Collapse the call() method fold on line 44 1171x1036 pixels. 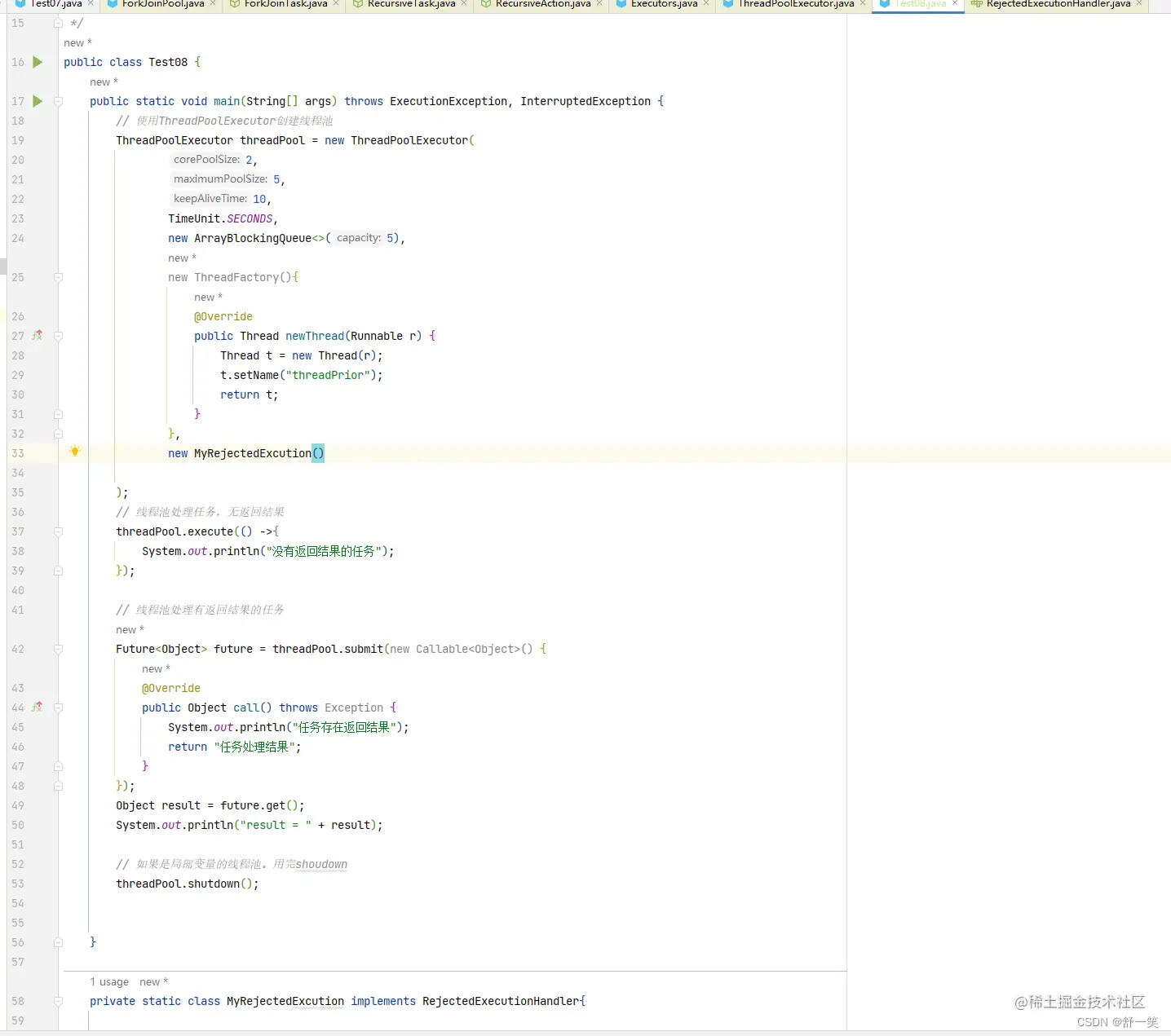point(58,708)
